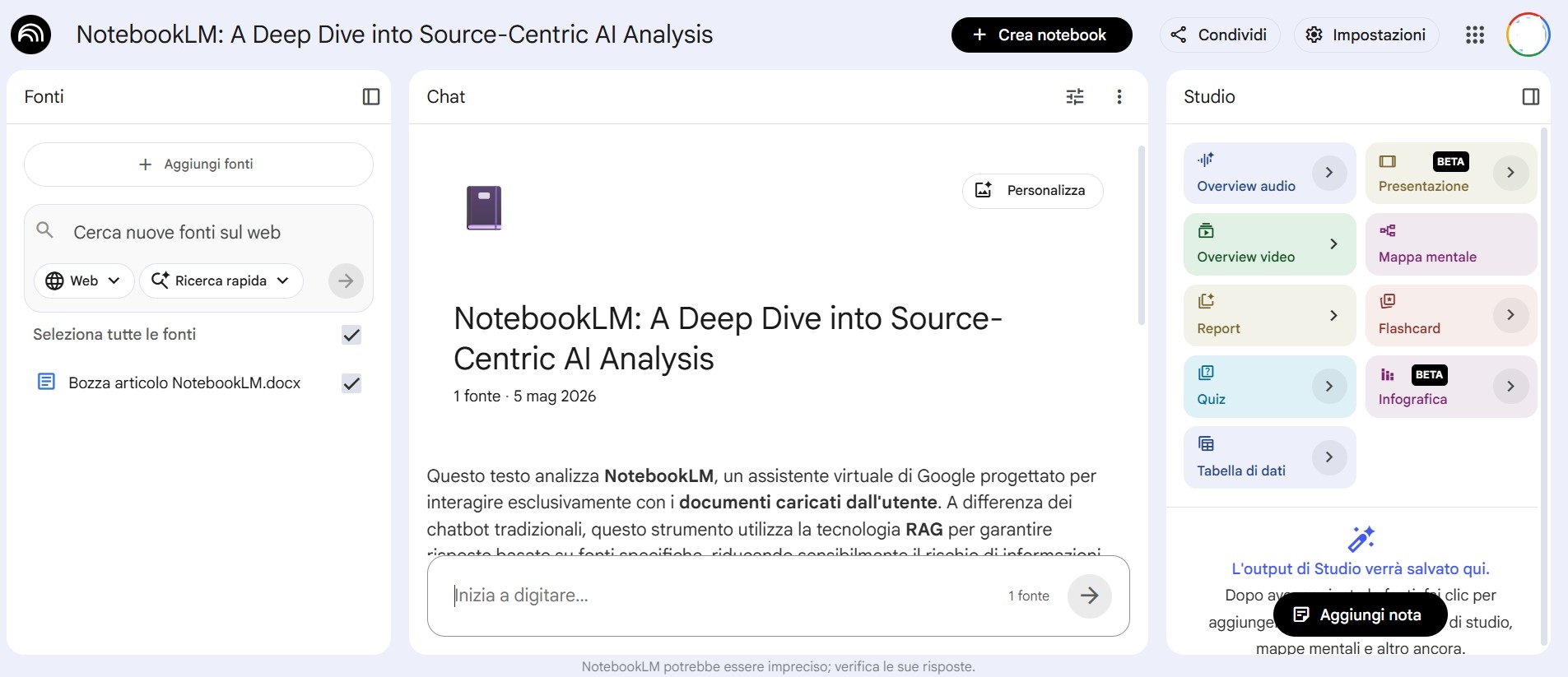Screen dimensions: 1568x677
Task: Expand Infografica options chevron
Action: 1510,386
